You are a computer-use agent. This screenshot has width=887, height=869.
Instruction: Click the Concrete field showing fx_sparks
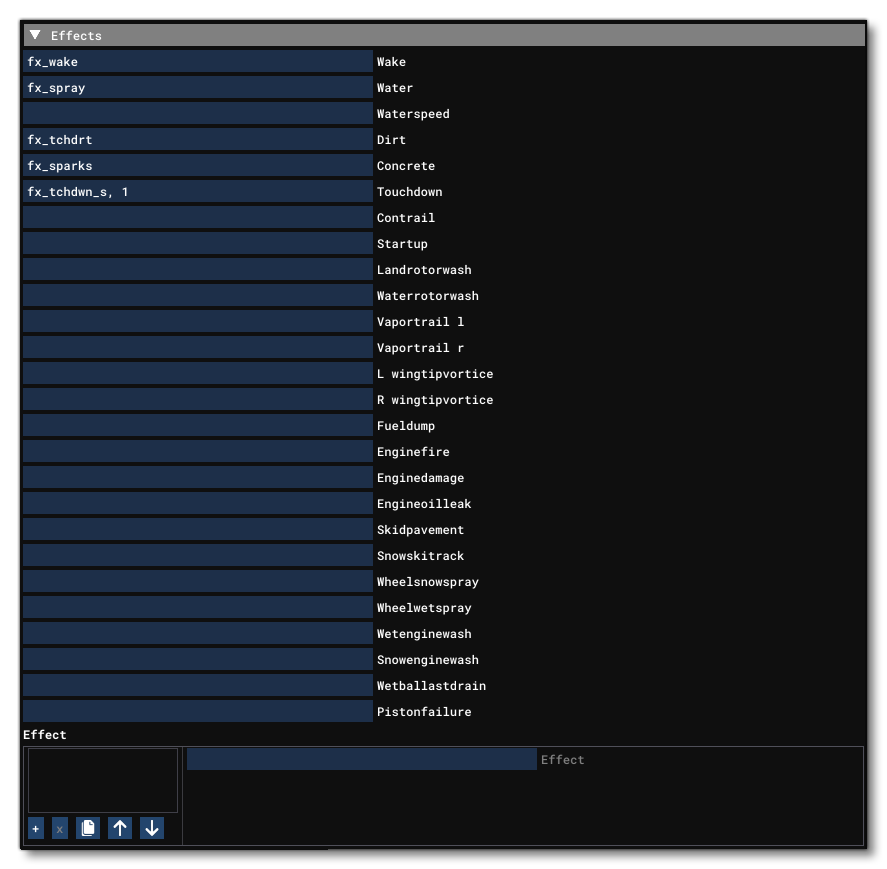pyautogui.click(x=197, y=165)
